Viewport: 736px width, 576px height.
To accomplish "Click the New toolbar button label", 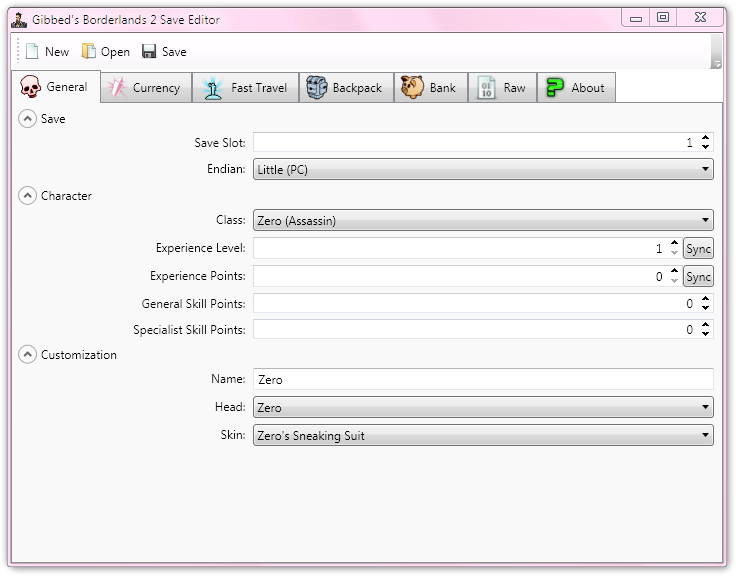I will tap(57, 52).
